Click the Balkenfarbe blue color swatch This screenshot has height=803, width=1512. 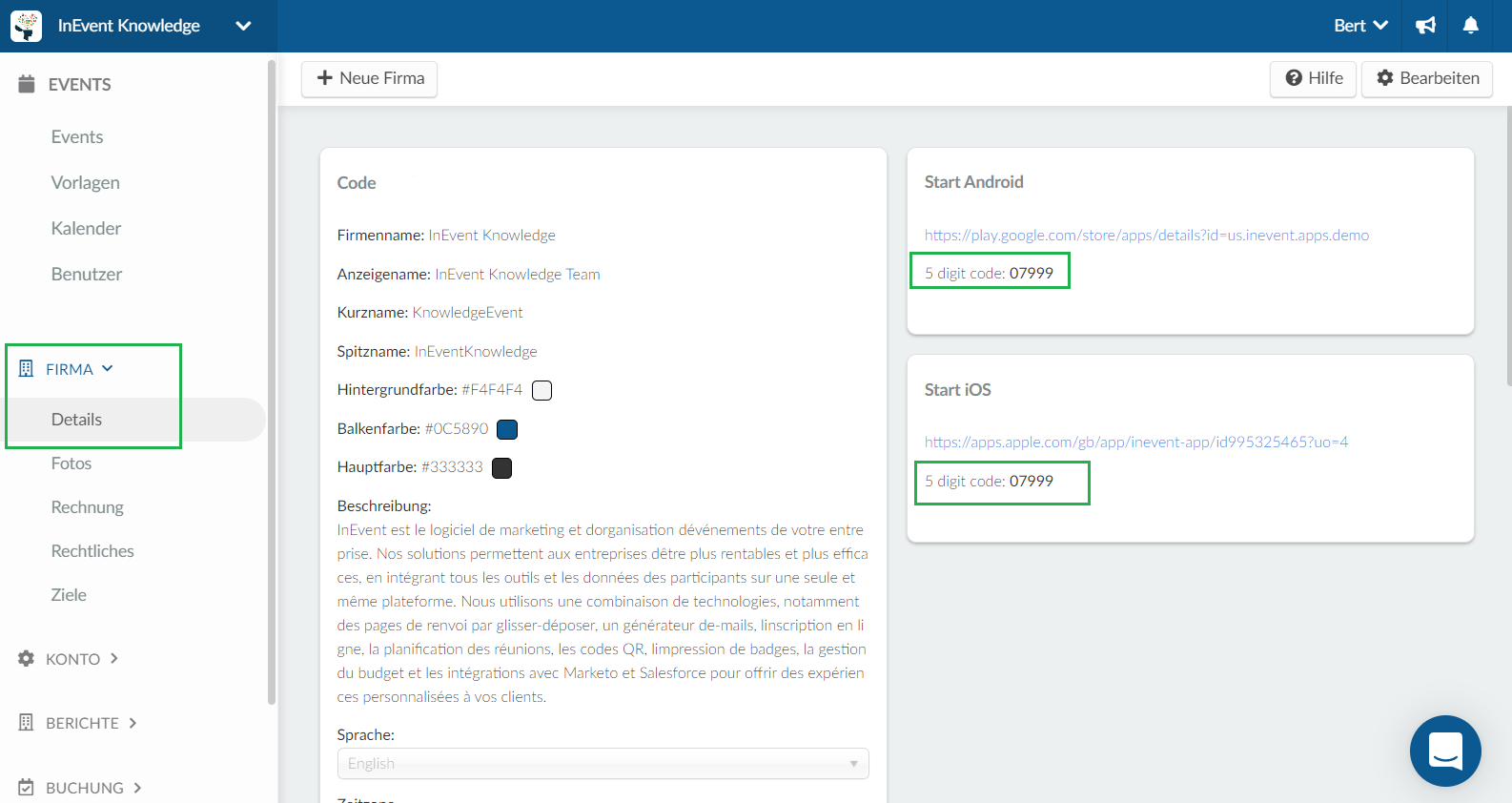[x=507, y=429]
